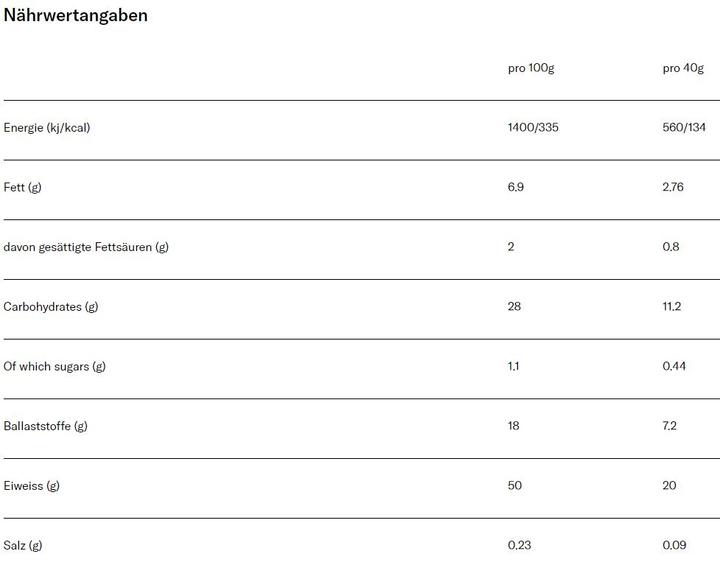Click the 1400/335 energy value

(x=533, y=127)
